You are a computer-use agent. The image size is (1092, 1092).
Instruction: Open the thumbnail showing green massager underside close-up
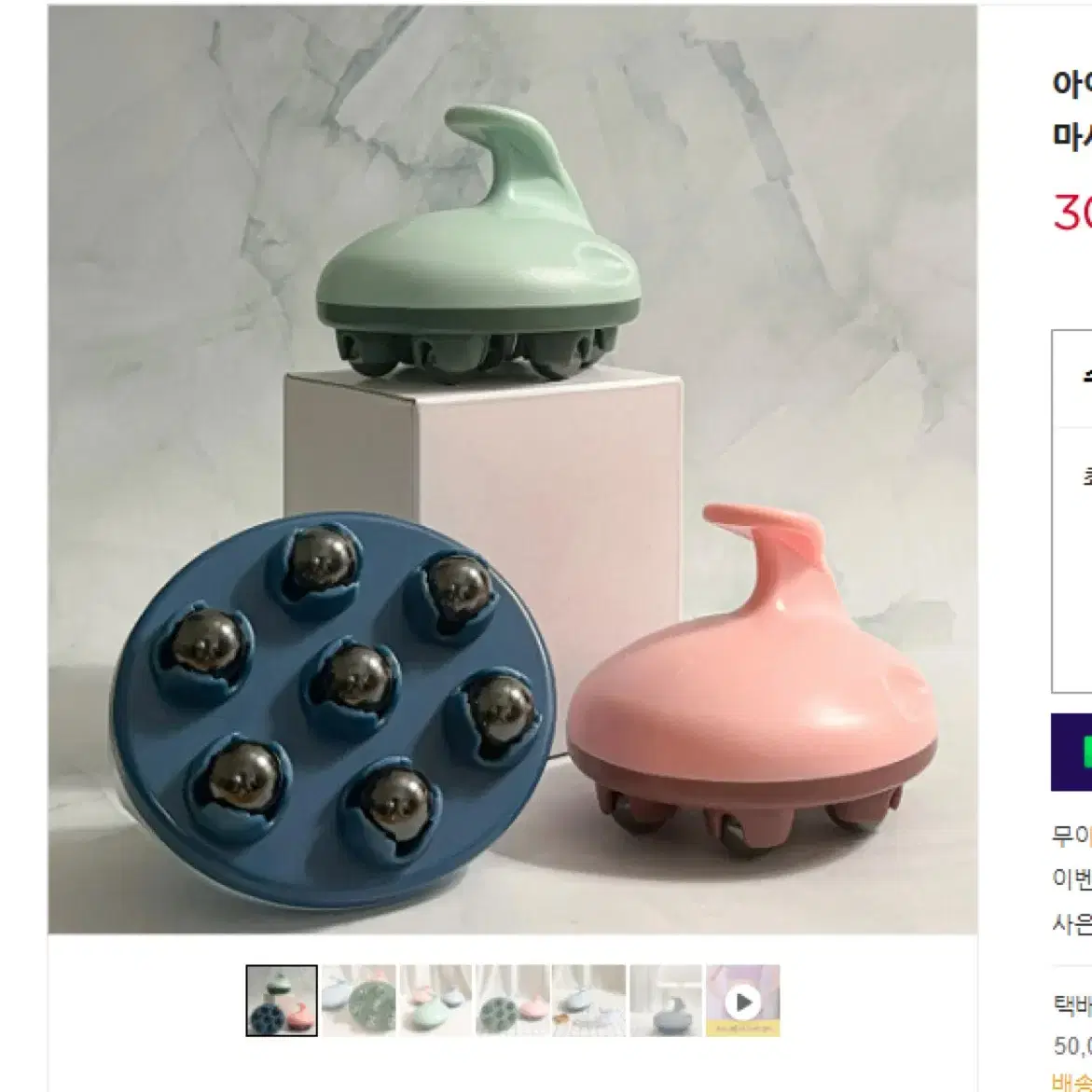pyautogui.click(x=359, y=1000)
